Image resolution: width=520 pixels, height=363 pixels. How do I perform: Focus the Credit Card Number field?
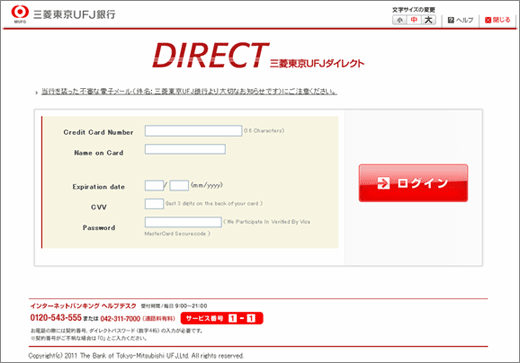tap(193, 131)
